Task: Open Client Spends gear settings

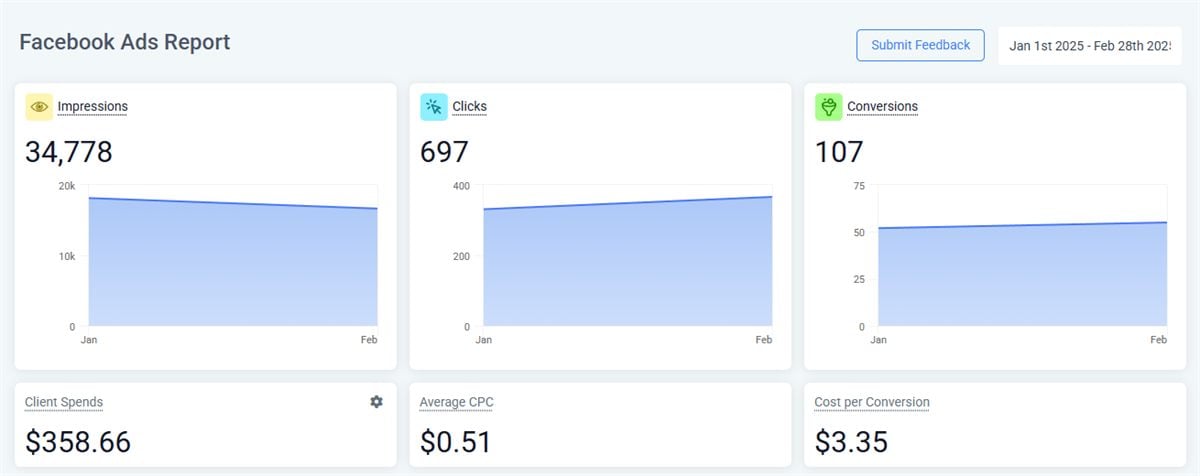Action: [x=376, y=402]
